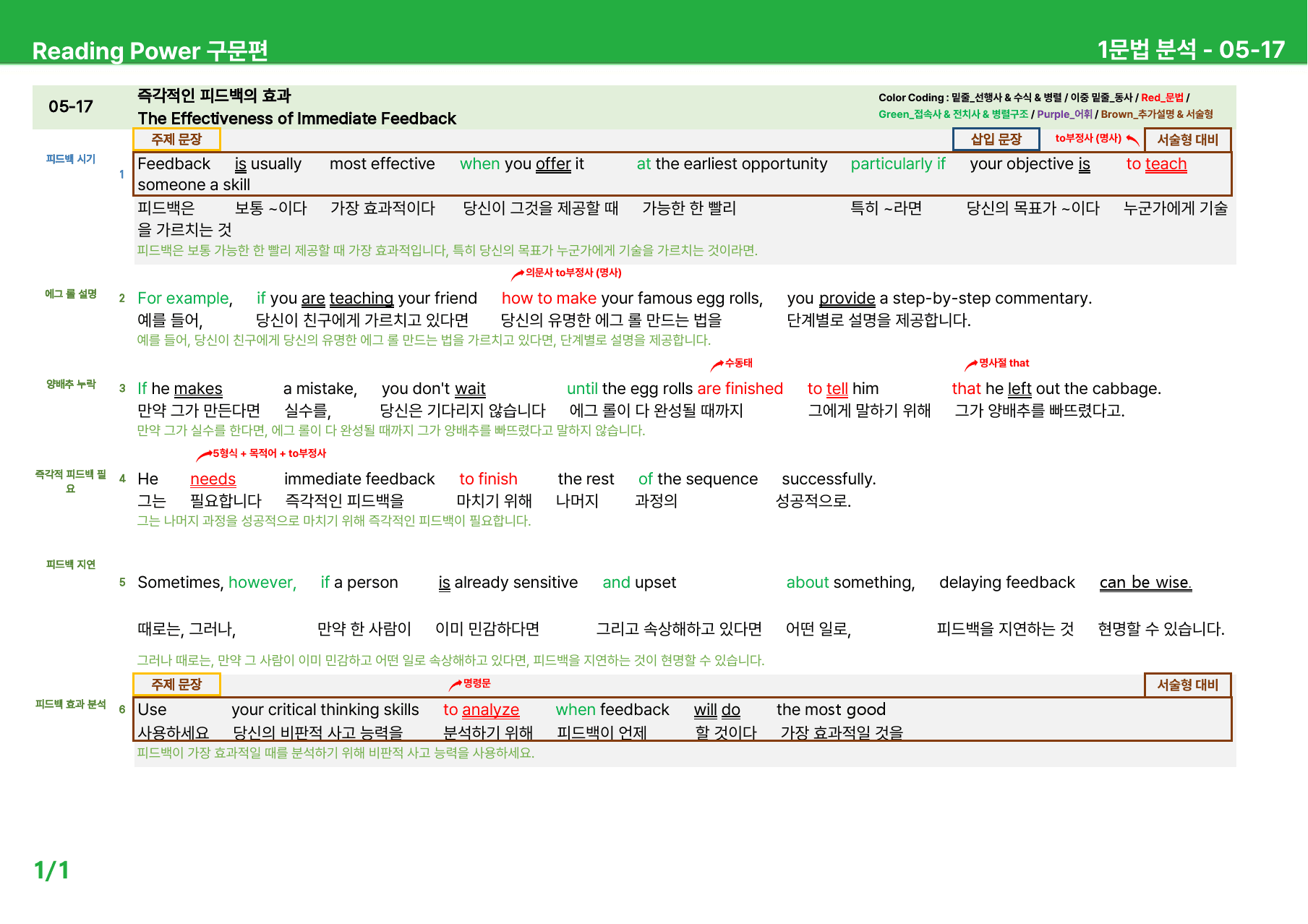This screenshot has width=1308, height=924.
Task: Select the lower 주제 문장 label
Action: [176, 684]
